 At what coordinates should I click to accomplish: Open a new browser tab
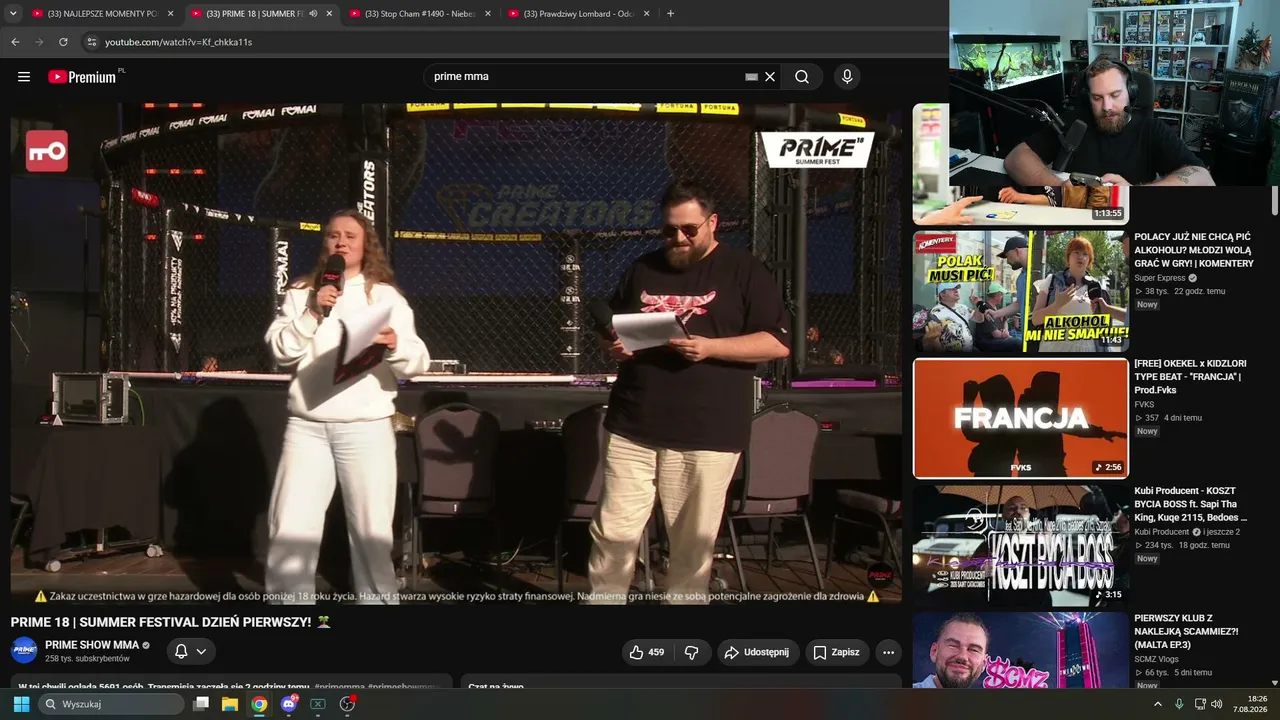point(670,14)
